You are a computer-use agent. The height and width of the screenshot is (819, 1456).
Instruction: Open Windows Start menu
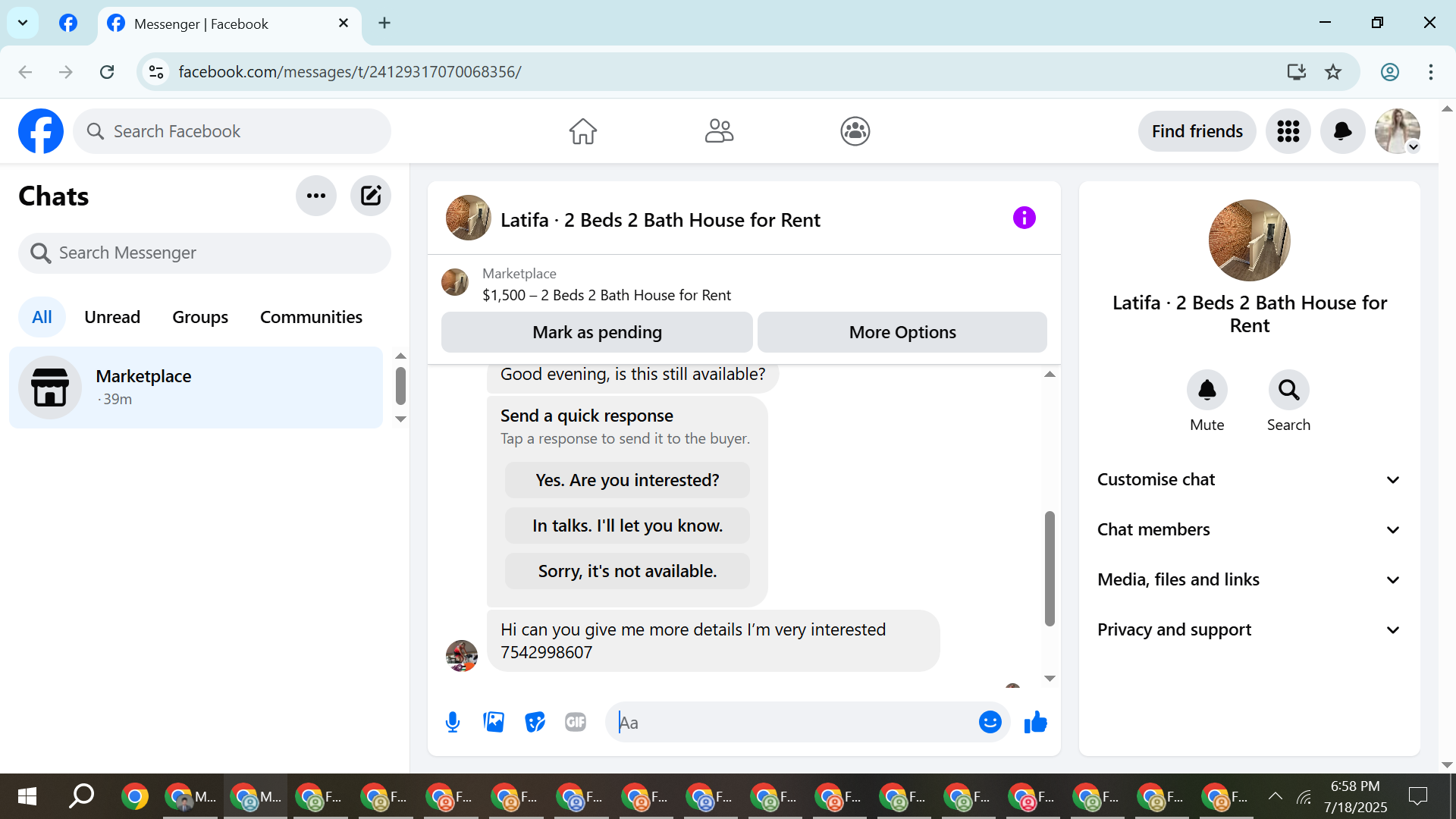(27, 796)
